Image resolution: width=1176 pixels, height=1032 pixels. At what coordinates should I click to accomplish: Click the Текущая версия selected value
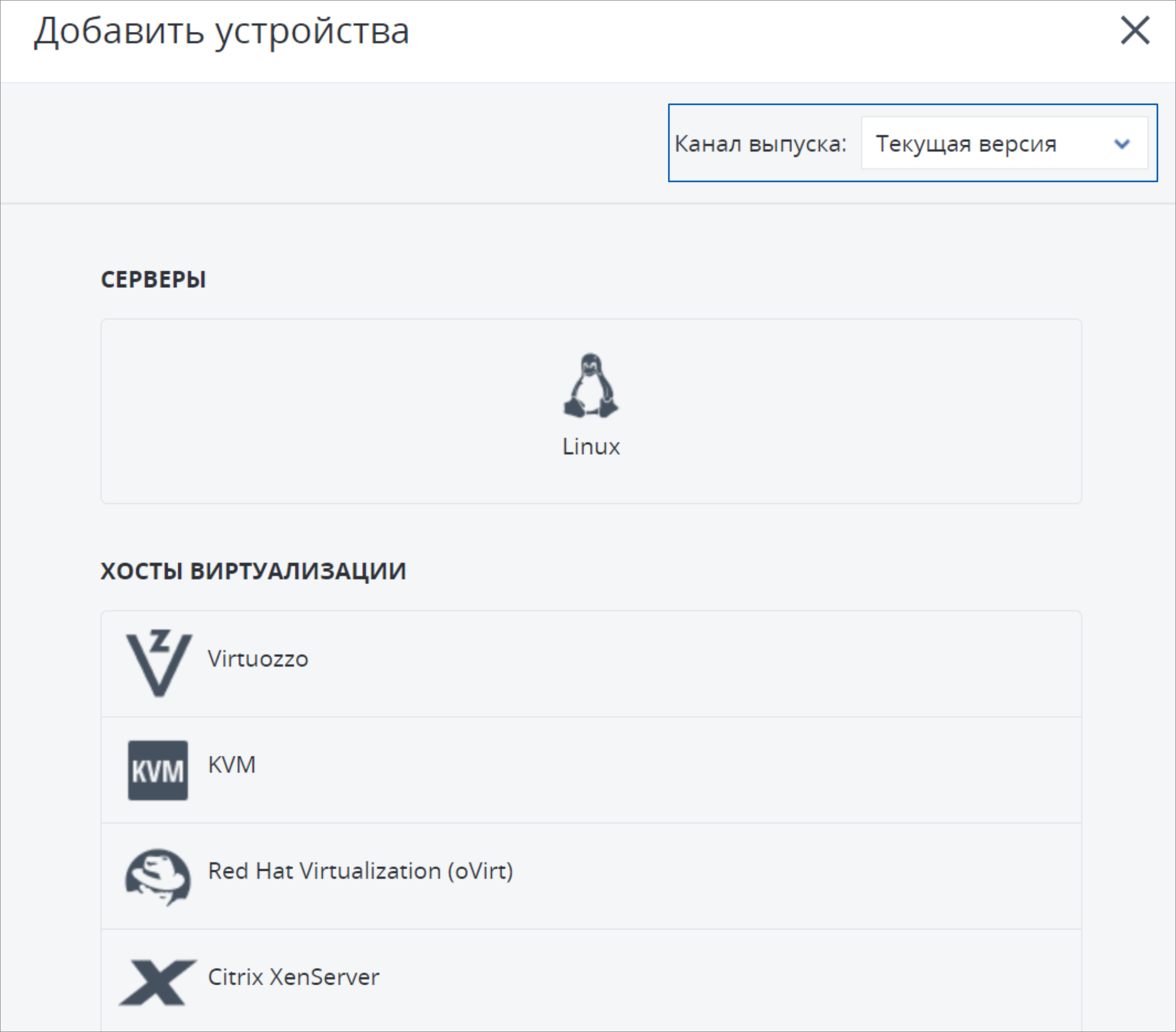(966, 144)
